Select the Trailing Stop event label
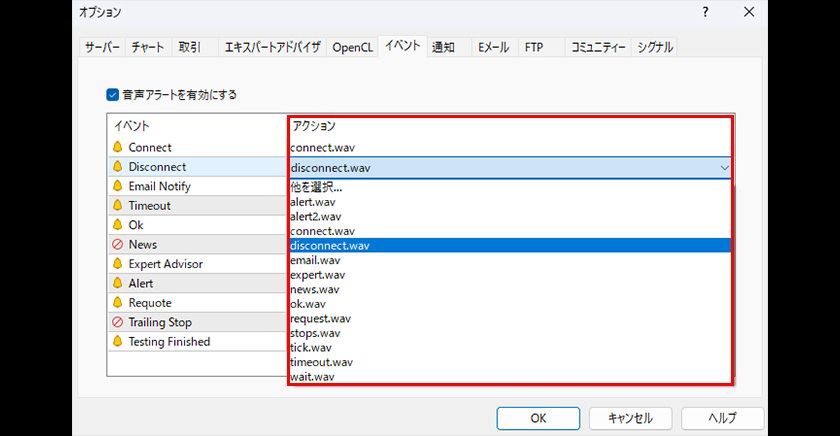 [160, 322]
